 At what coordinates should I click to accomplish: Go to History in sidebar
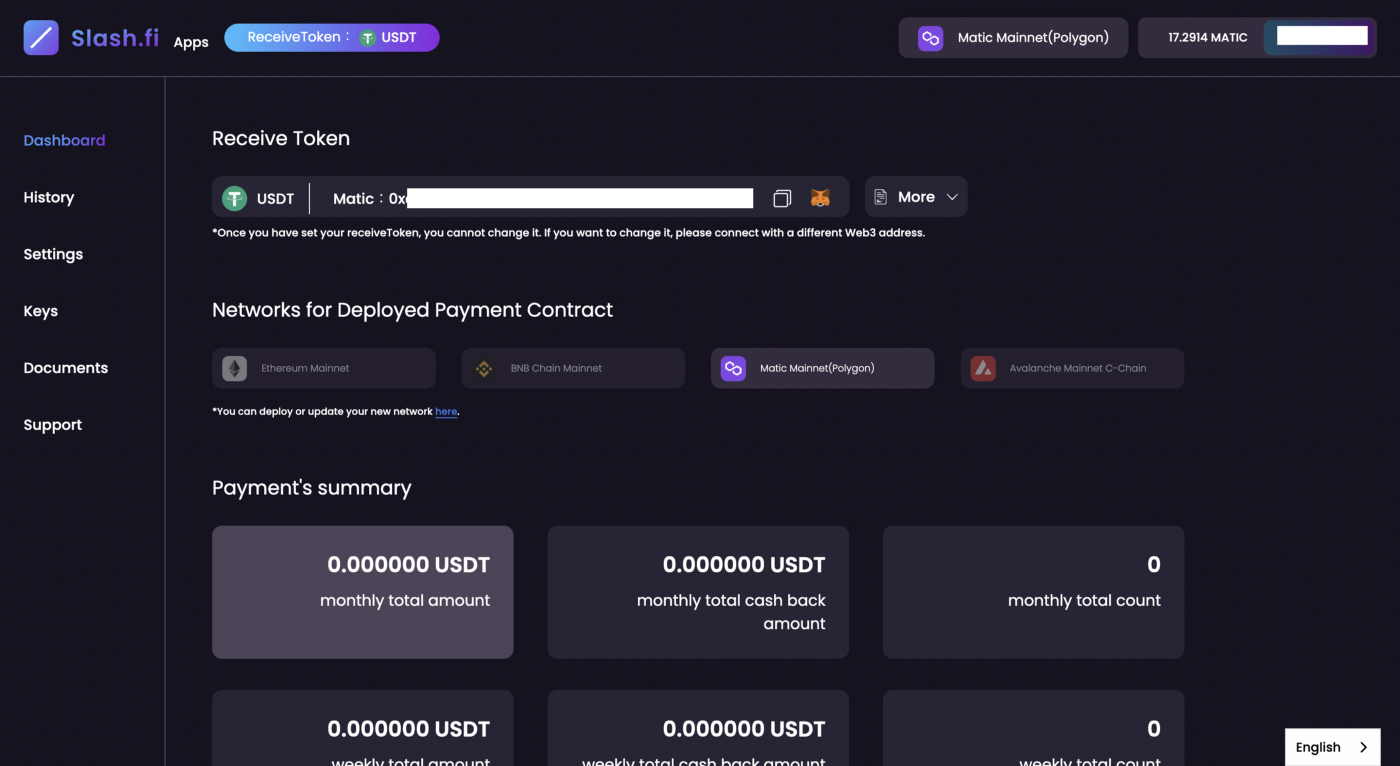49,198
